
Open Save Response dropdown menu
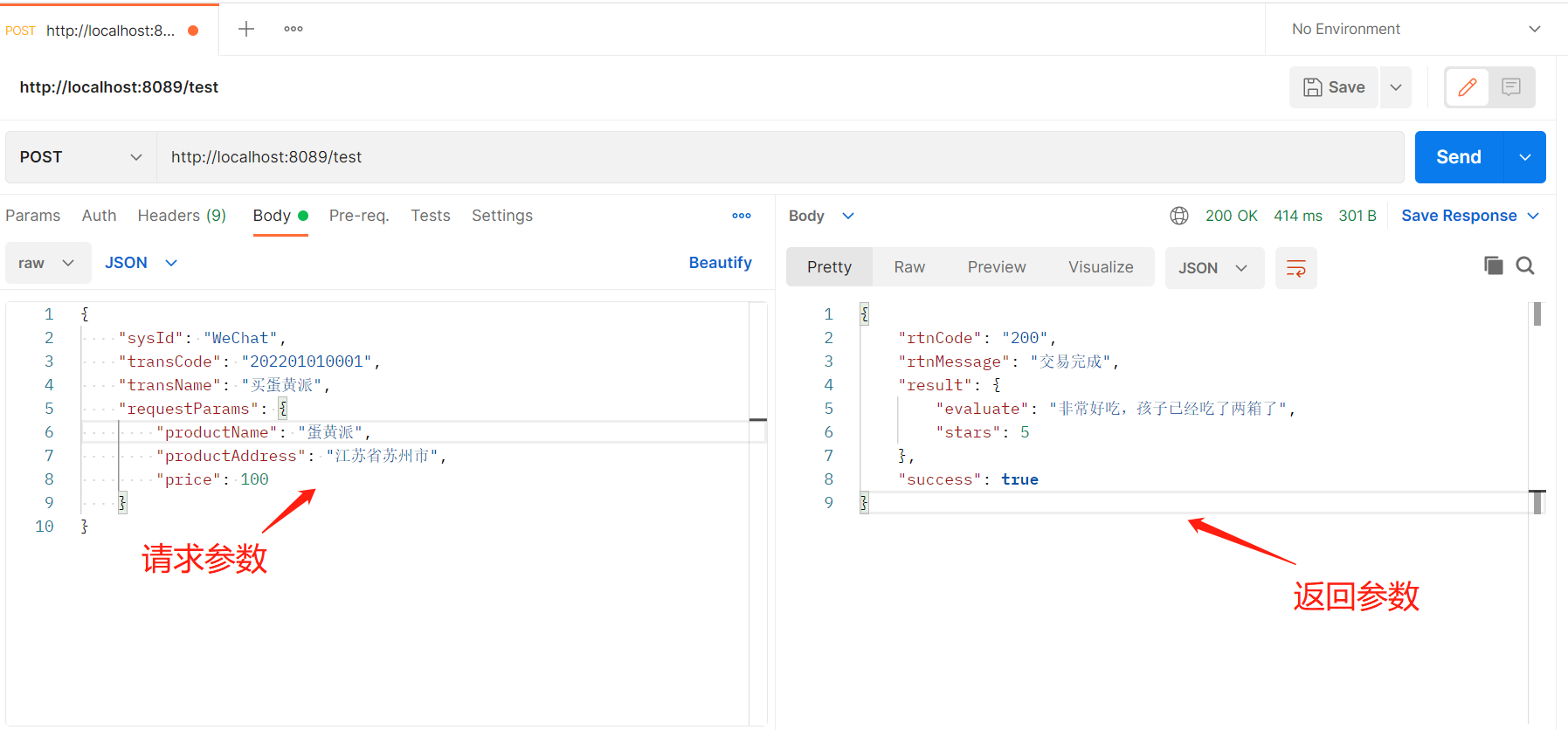tap(1470, 216)
